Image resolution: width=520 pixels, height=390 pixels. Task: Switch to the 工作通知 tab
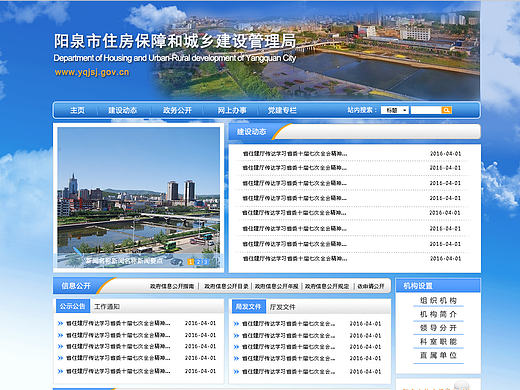click(107, 306)
